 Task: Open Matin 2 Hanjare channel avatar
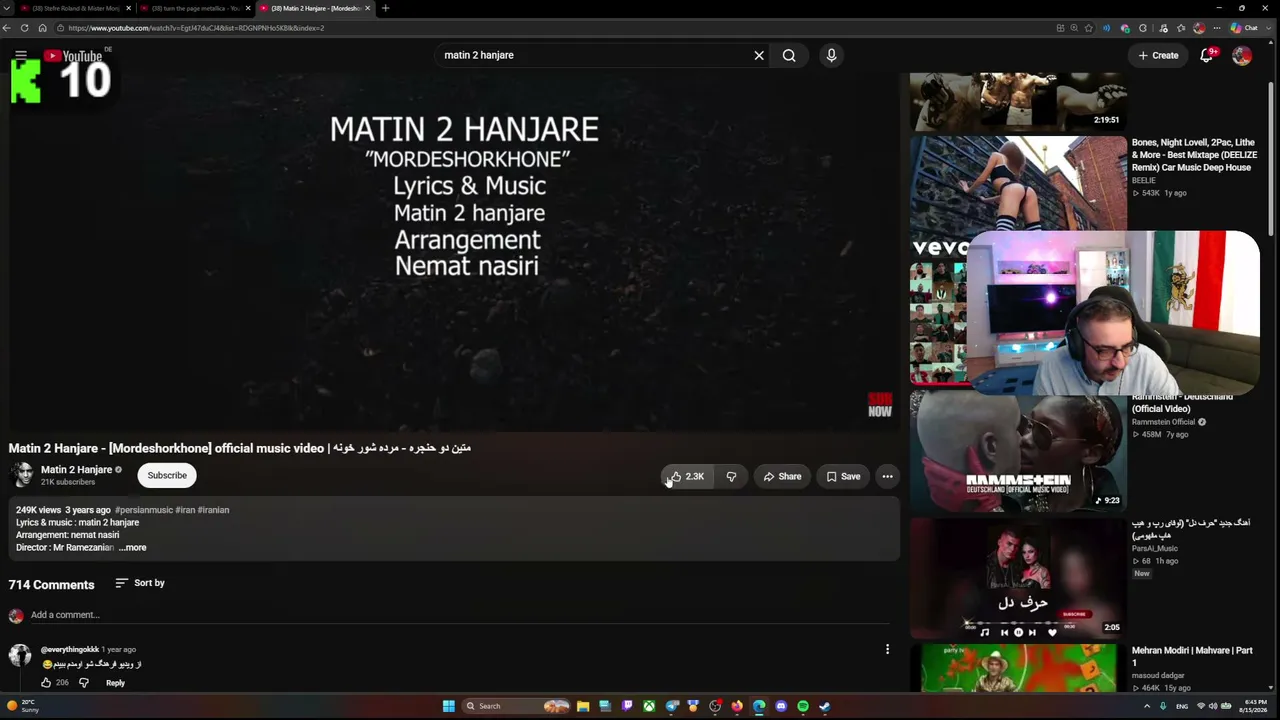[x=22, y=475]
